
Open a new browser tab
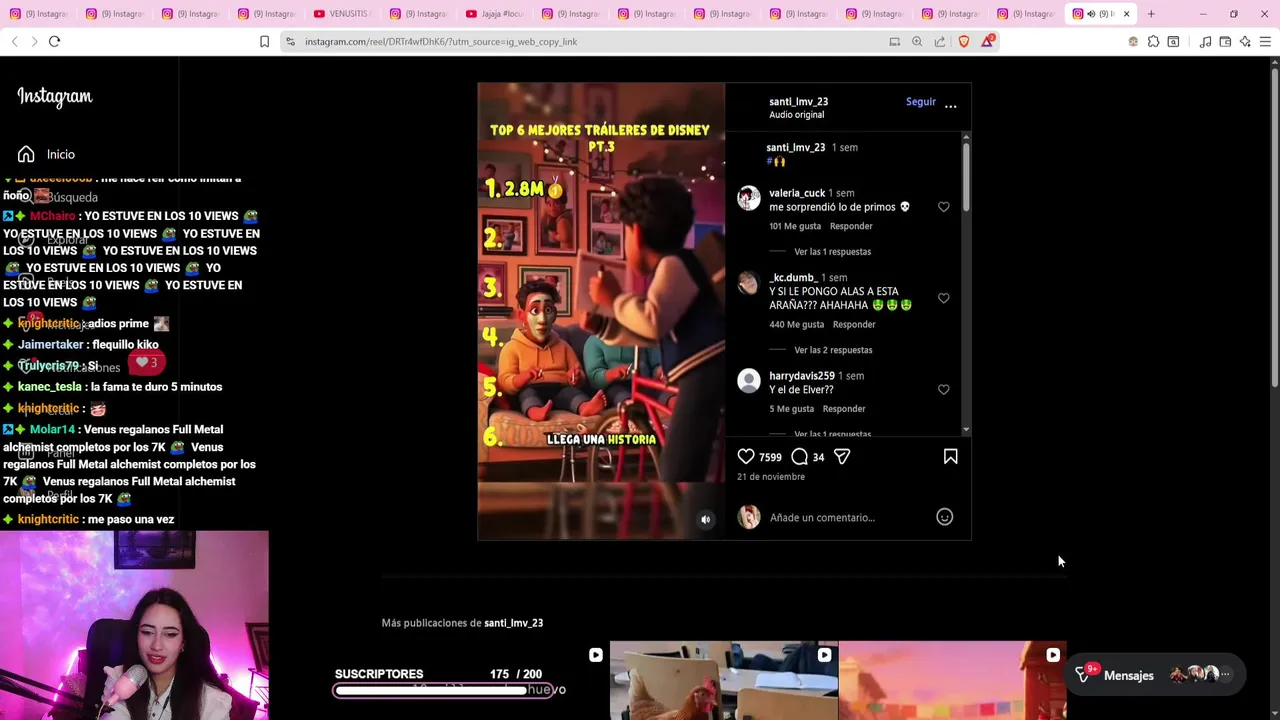tap(1151, 14)
